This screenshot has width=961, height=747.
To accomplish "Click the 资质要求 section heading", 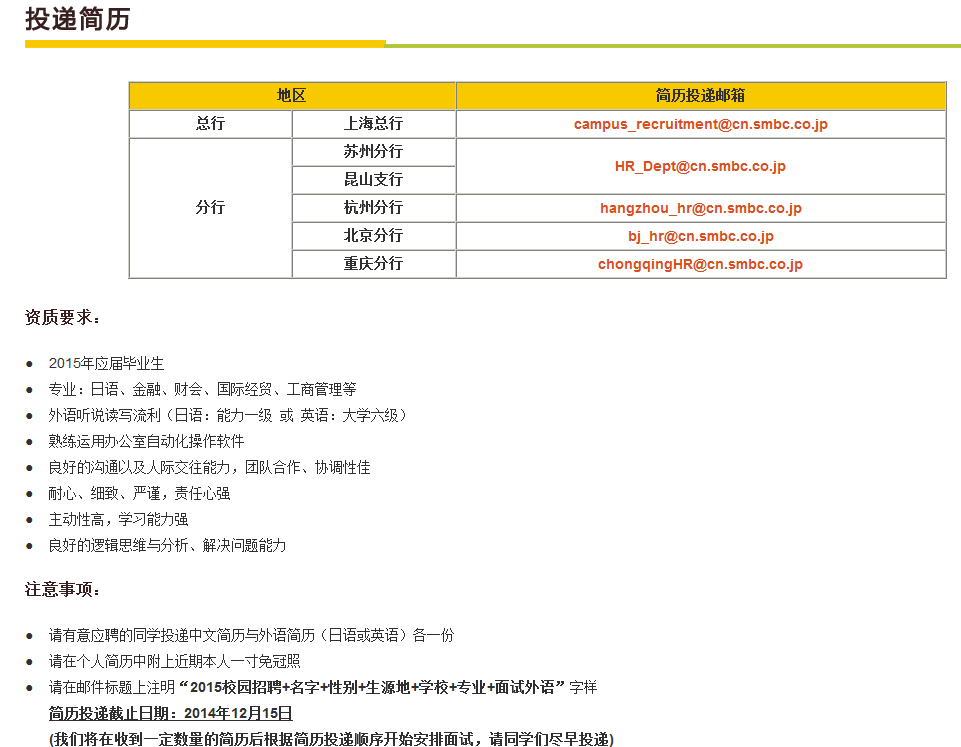I will [x=63, y=318].
